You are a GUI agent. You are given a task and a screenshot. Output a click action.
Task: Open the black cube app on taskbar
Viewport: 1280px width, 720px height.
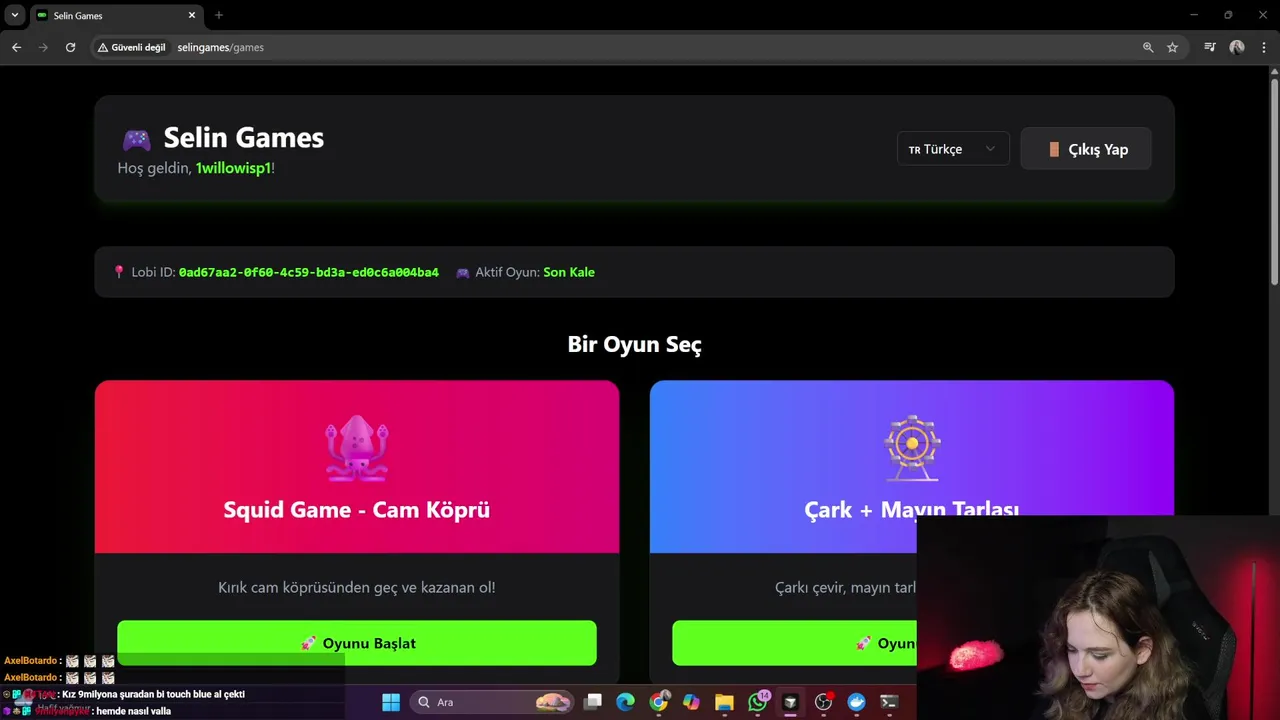tap(790, 702)
